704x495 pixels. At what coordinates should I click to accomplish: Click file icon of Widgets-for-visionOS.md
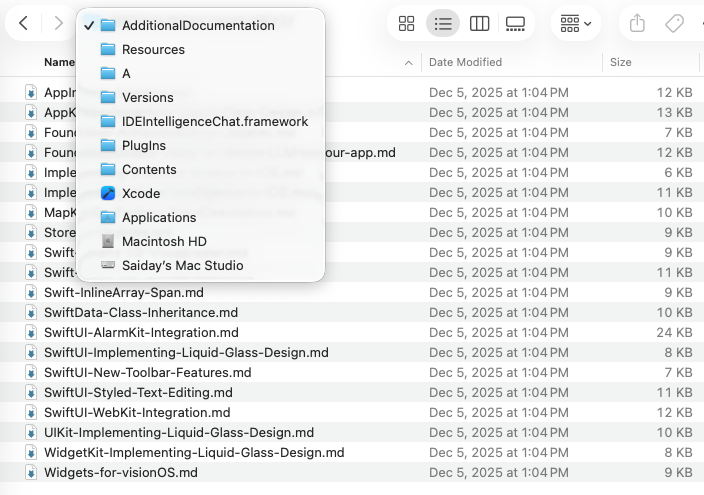coord(31,473)
